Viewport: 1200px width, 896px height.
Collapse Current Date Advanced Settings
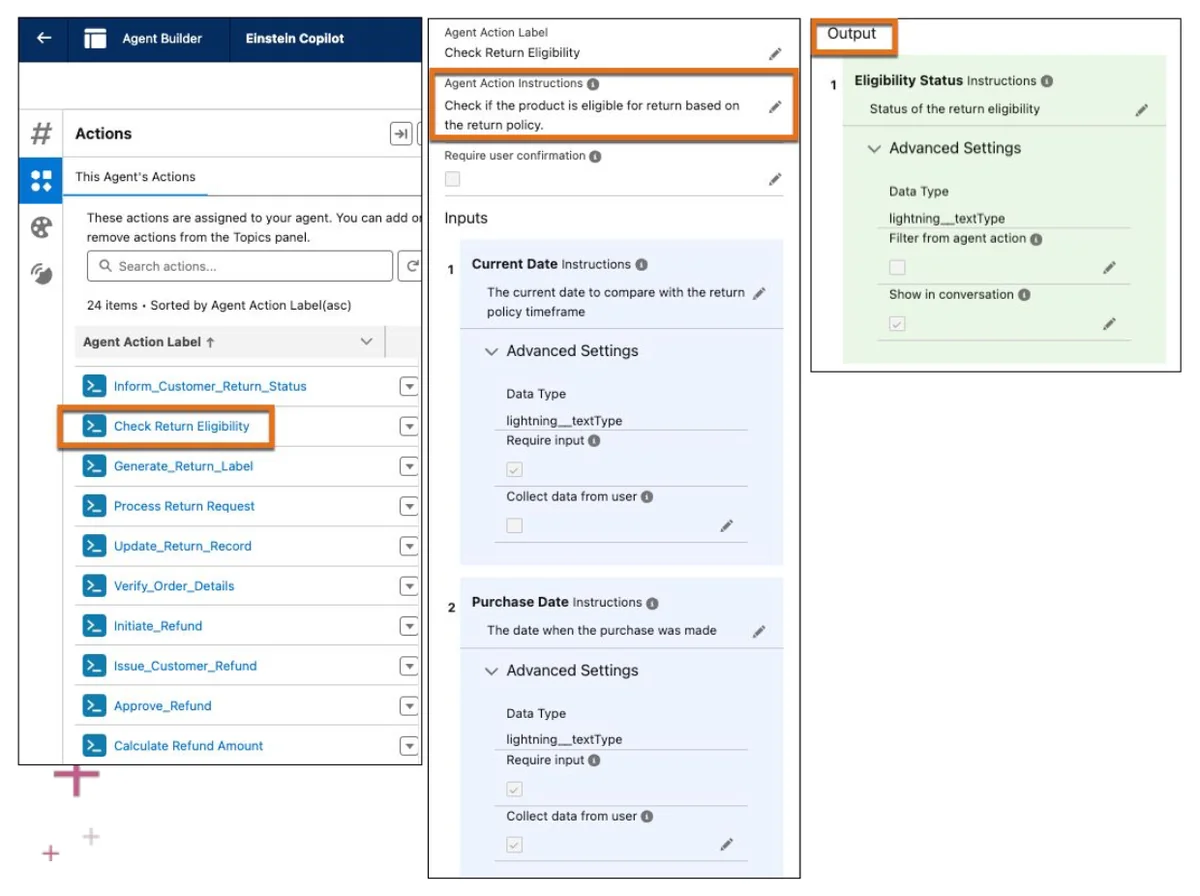pyautogui.click(x=491, y=352)
